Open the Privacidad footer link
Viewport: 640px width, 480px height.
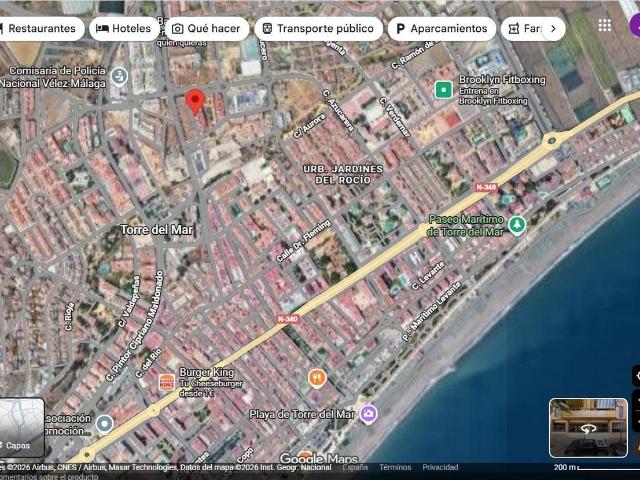coord(440,467)
